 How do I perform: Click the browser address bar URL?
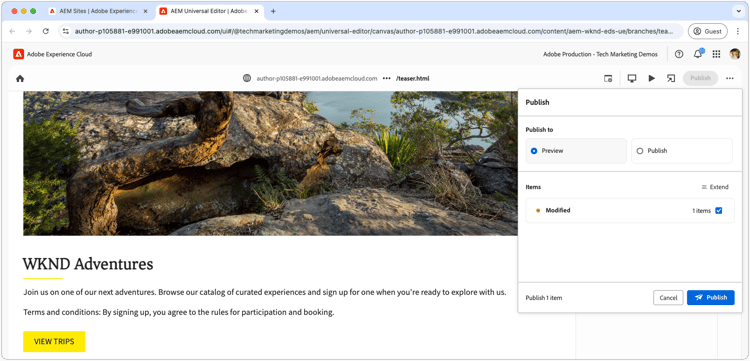coord(374,31)
